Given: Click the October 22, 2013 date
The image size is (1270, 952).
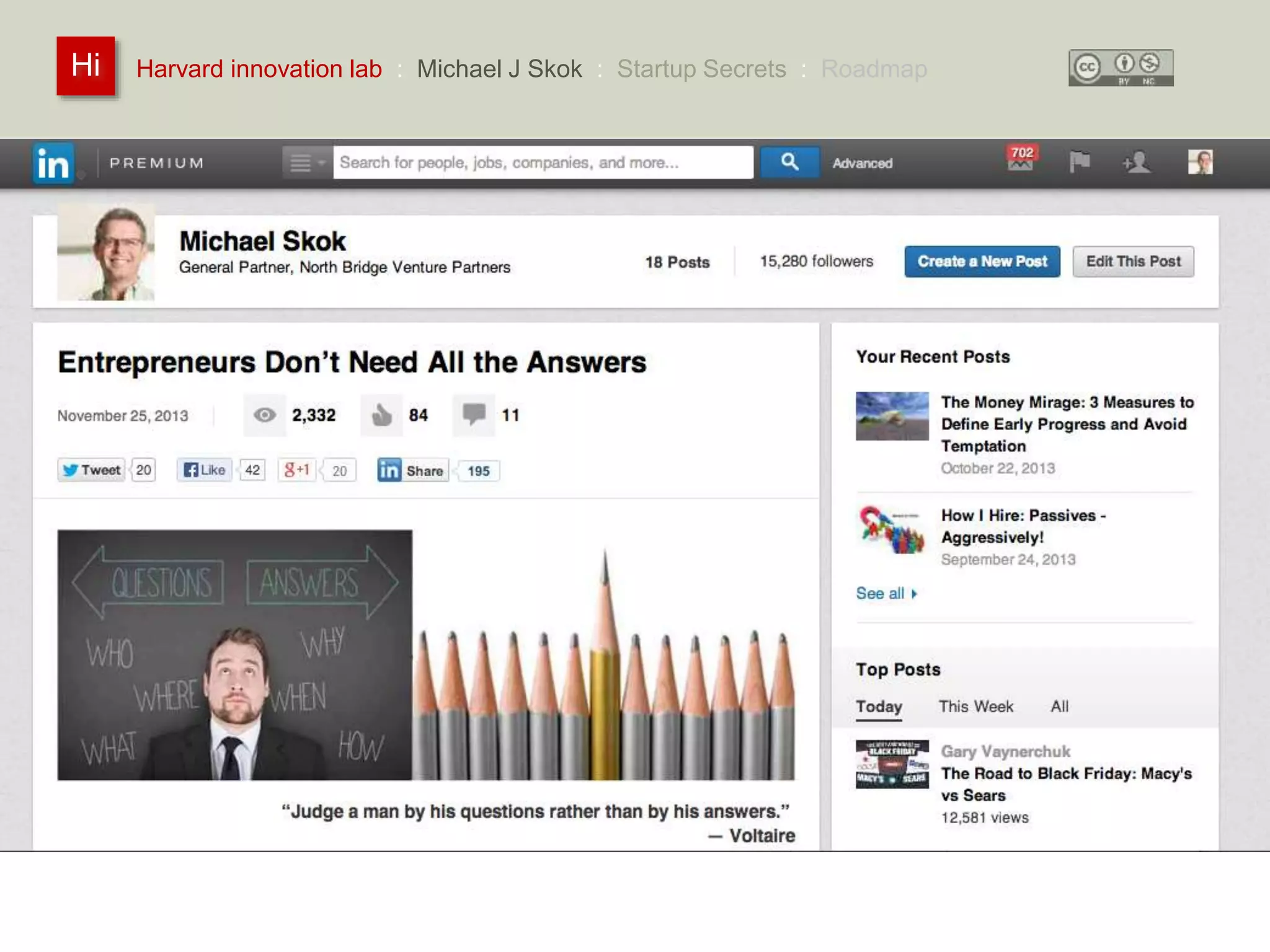Looking at the screenshot, I should point(998,469).
